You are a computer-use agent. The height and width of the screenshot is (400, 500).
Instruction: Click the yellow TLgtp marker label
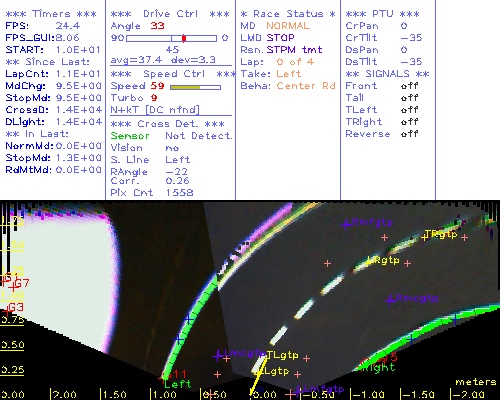tap(282, 355)
